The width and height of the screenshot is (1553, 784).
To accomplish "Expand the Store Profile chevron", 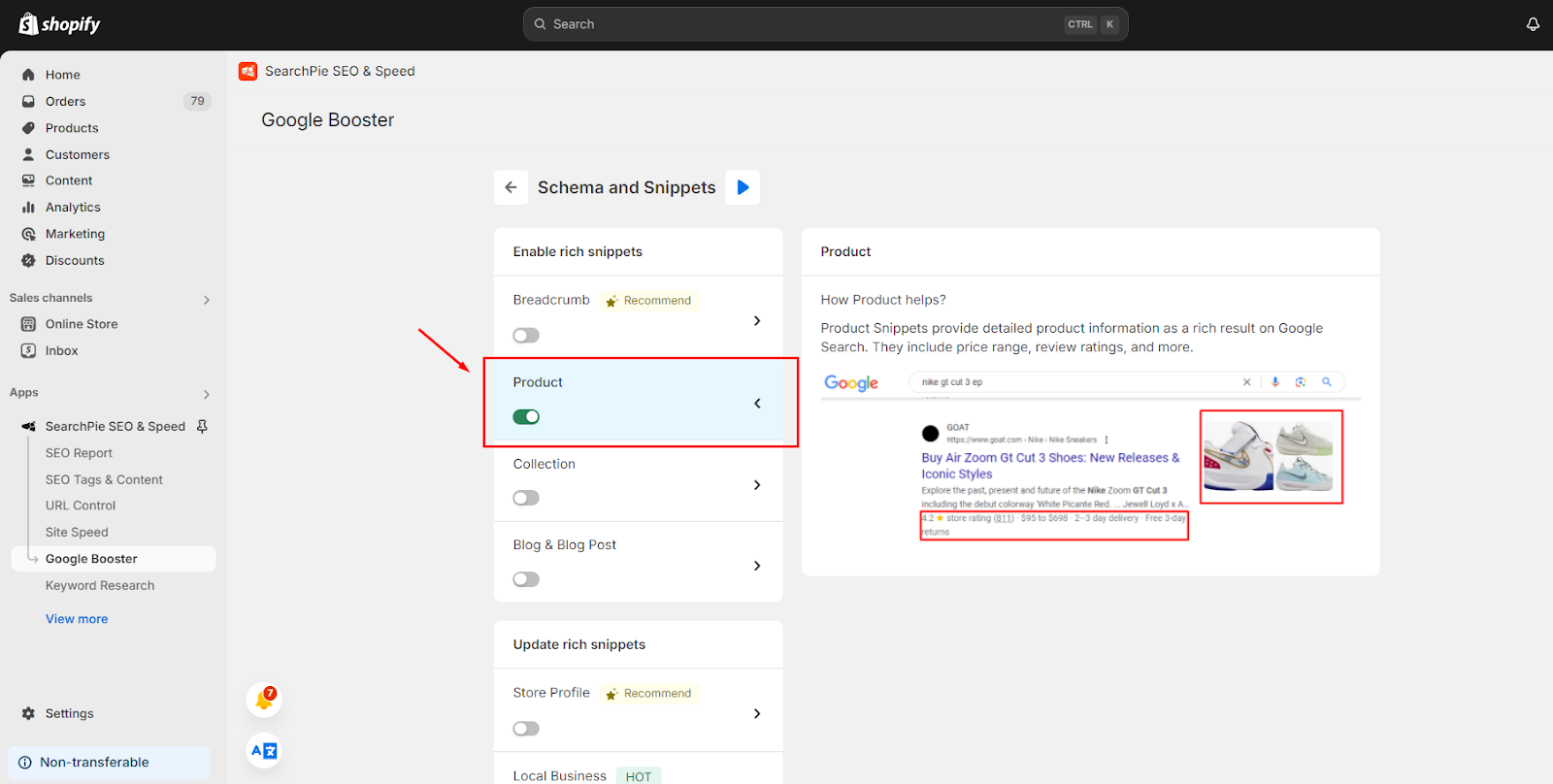I will [757, 714].
